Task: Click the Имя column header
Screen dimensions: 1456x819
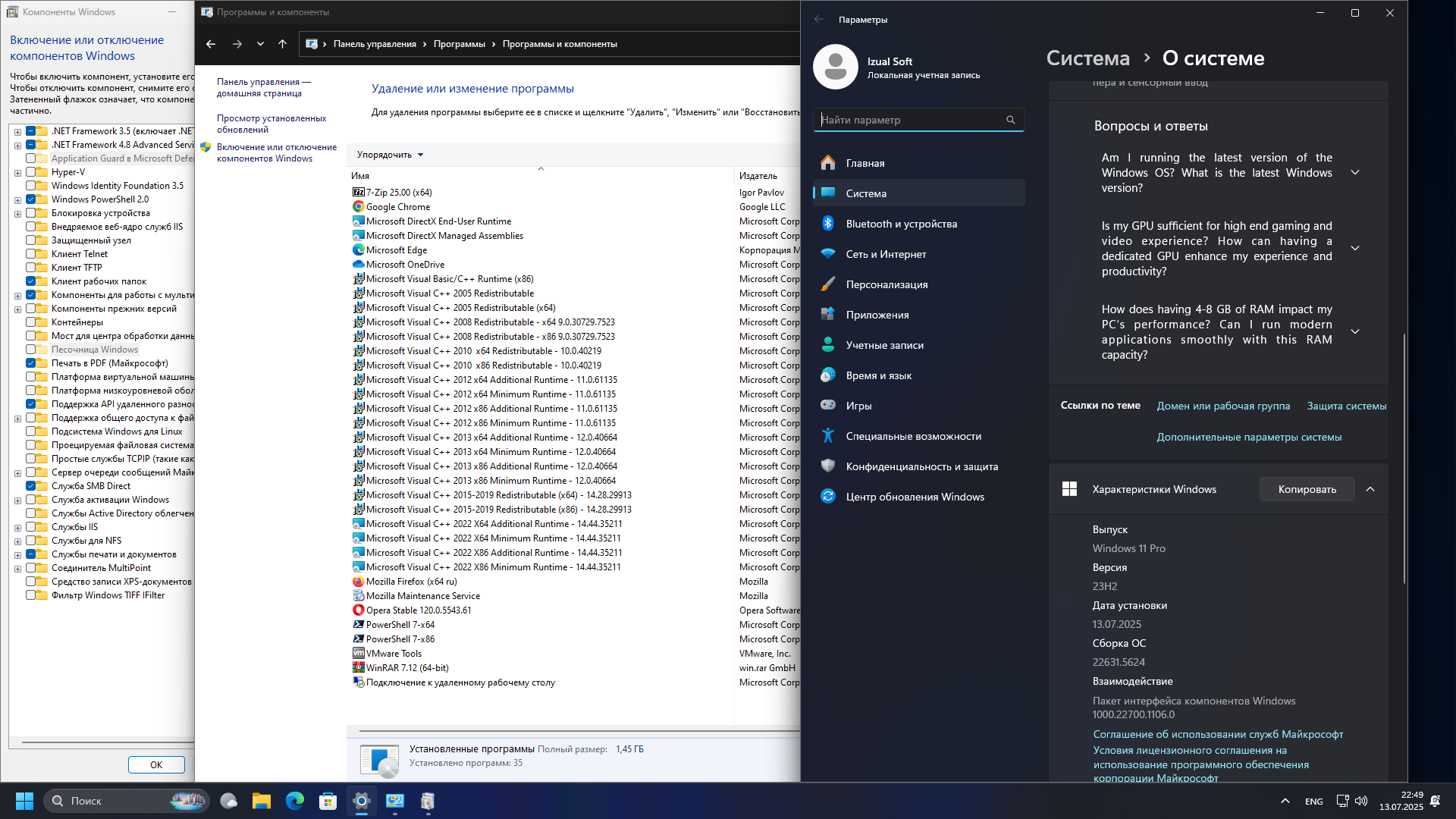Action: click(540, 176)
